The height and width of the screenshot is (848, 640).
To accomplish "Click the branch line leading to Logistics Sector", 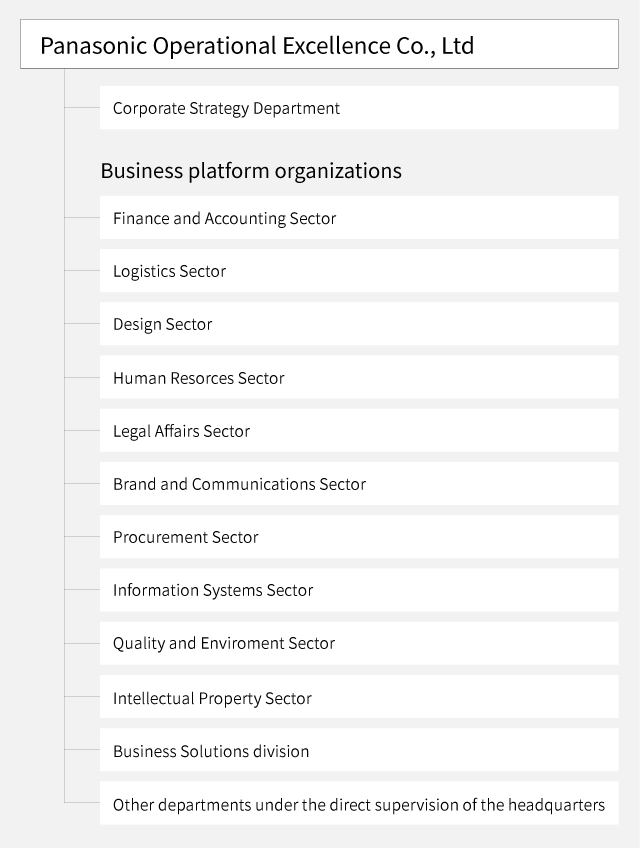I will point(82,270).
